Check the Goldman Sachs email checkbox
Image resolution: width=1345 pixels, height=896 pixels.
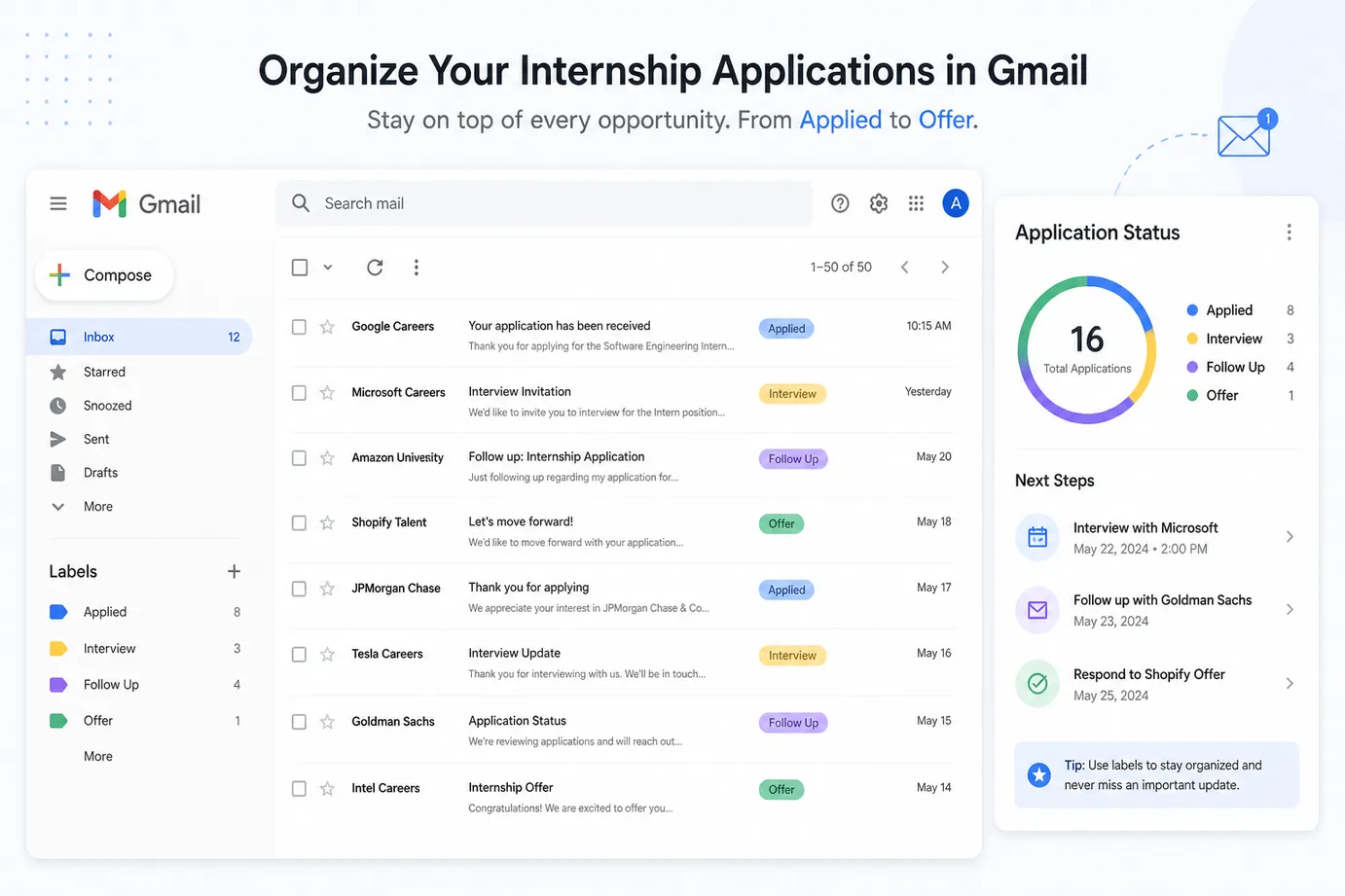(299, 722)
